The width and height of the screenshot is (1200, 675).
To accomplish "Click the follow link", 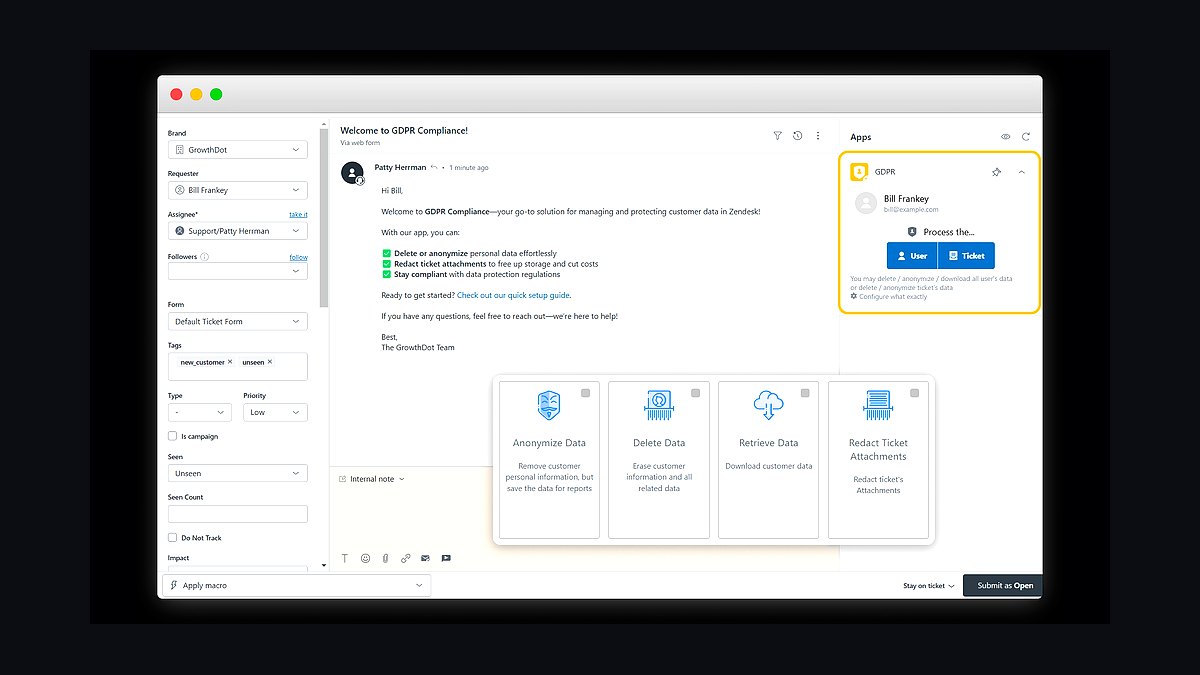I will pyautogui.click(x=298, y=257).
